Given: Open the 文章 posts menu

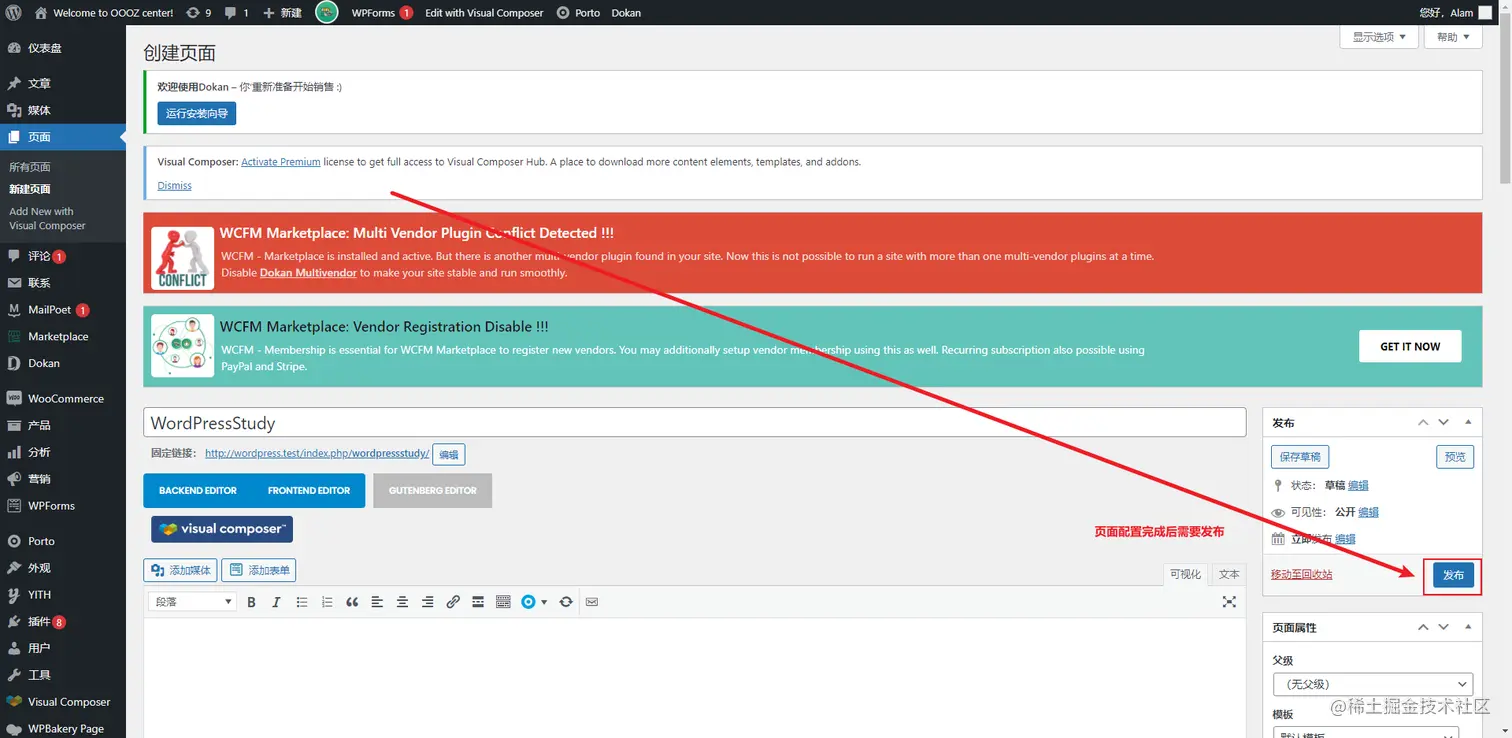Looking at the screenshot, I should click(x=63, y=83).
